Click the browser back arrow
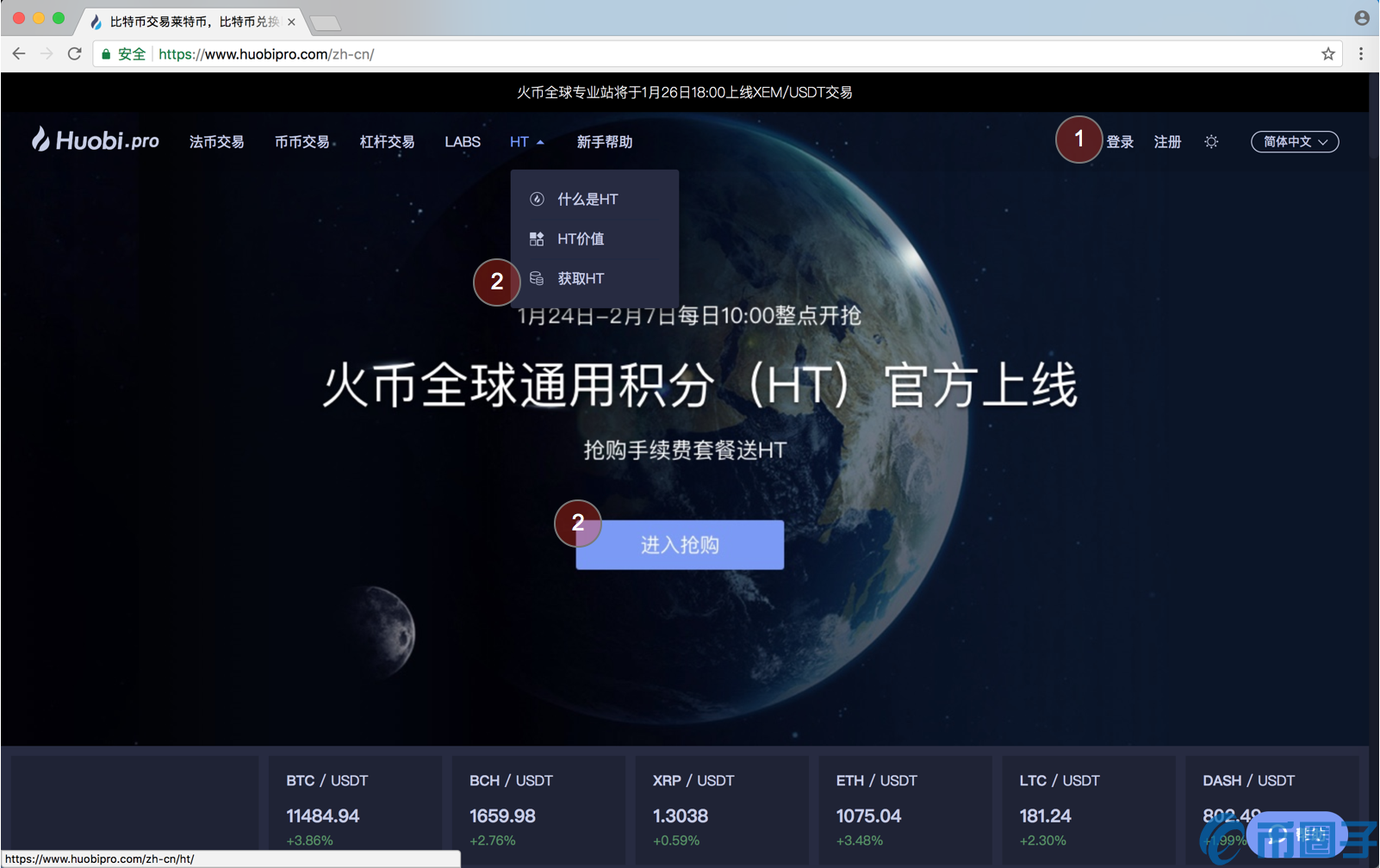The height and width of the screenshot is (868, 1380). [x=19, y=54]
